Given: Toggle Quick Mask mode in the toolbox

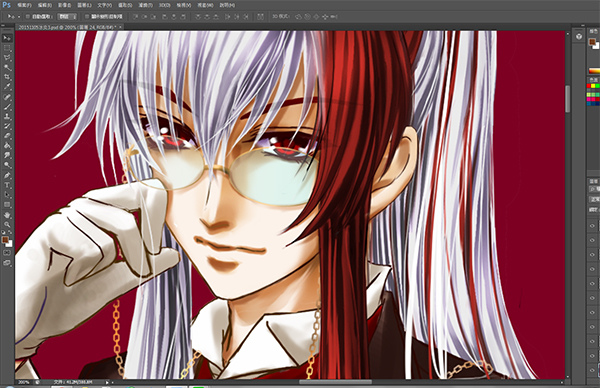Looking at the screenshot, I should coord(7,253).
